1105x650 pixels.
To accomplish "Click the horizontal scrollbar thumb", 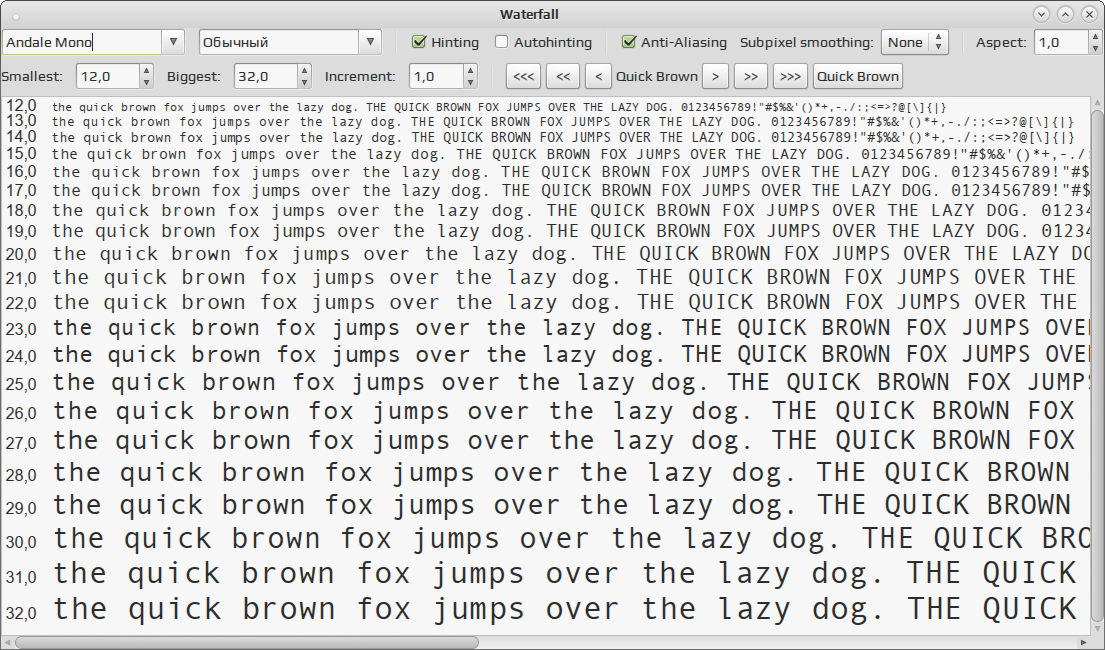I will [x=247, y=643].
